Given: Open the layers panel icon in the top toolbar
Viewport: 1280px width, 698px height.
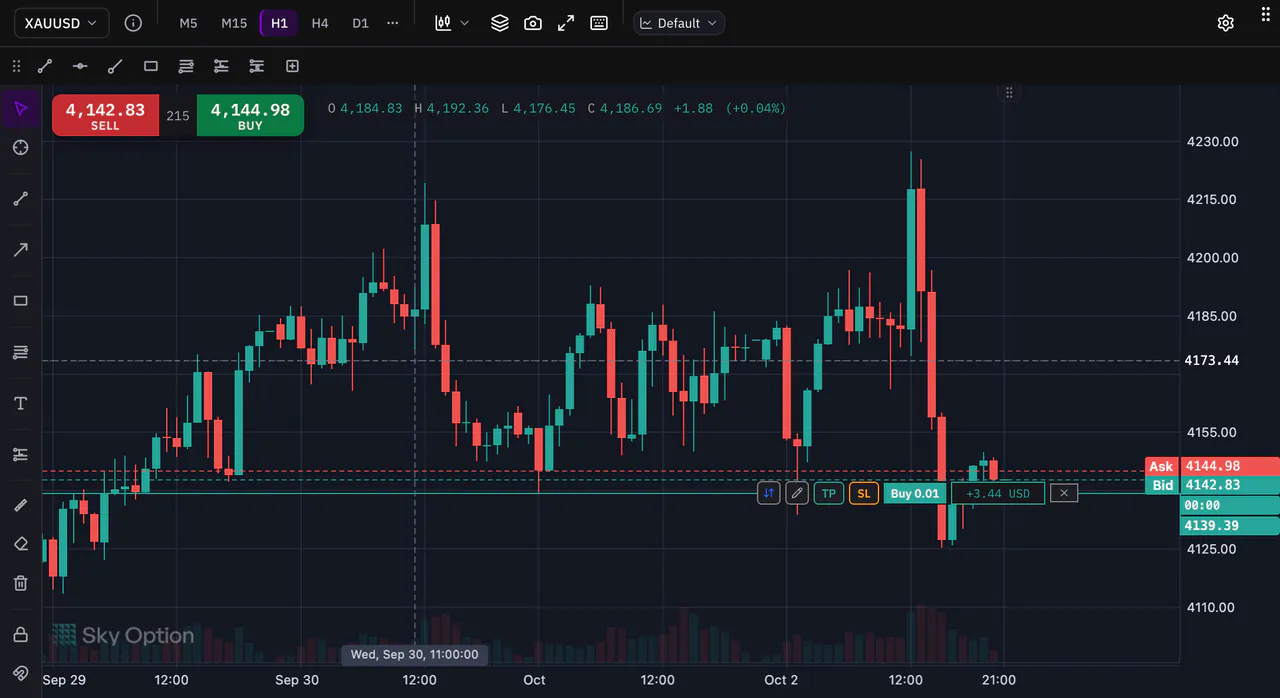Looking at the screenshot, I should [x=500, y=23].
